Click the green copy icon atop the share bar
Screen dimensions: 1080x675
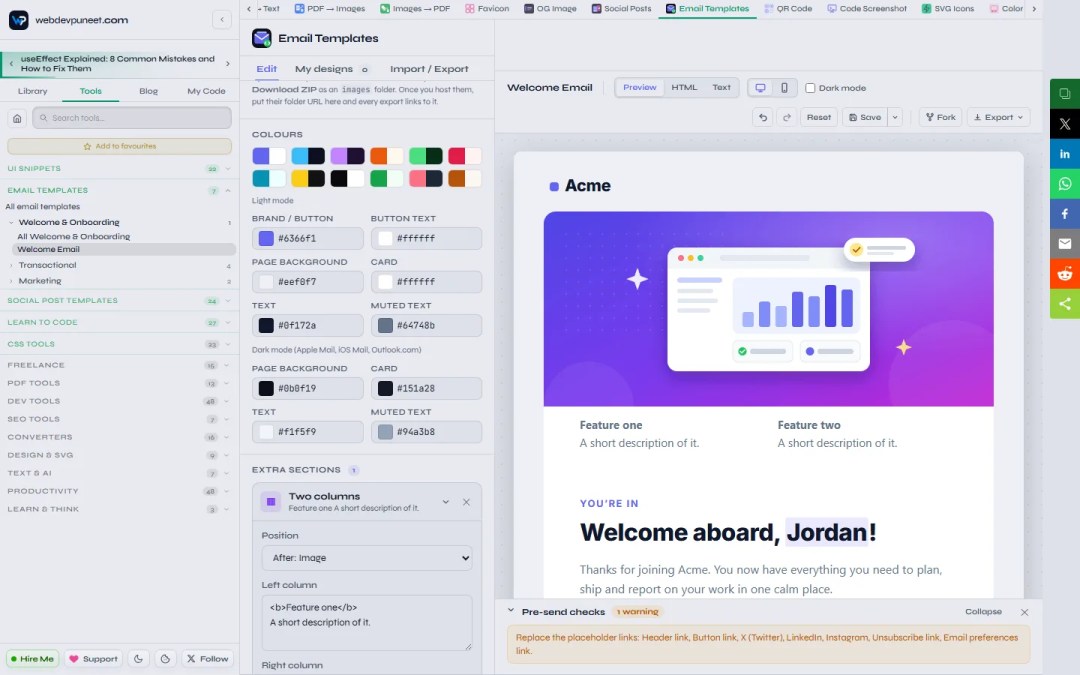tap(1065, 94)
